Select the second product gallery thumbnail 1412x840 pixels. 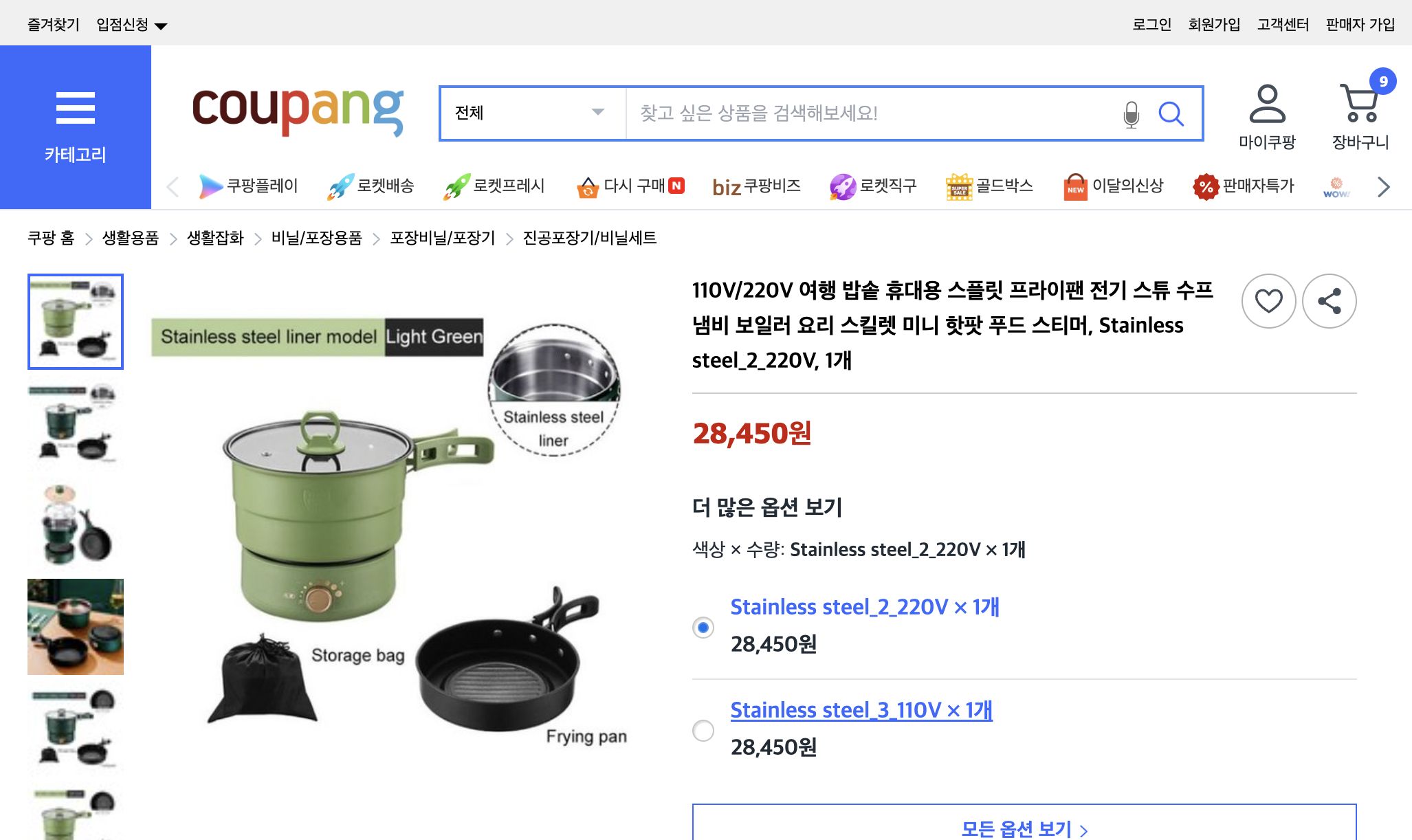click(75, 423)
